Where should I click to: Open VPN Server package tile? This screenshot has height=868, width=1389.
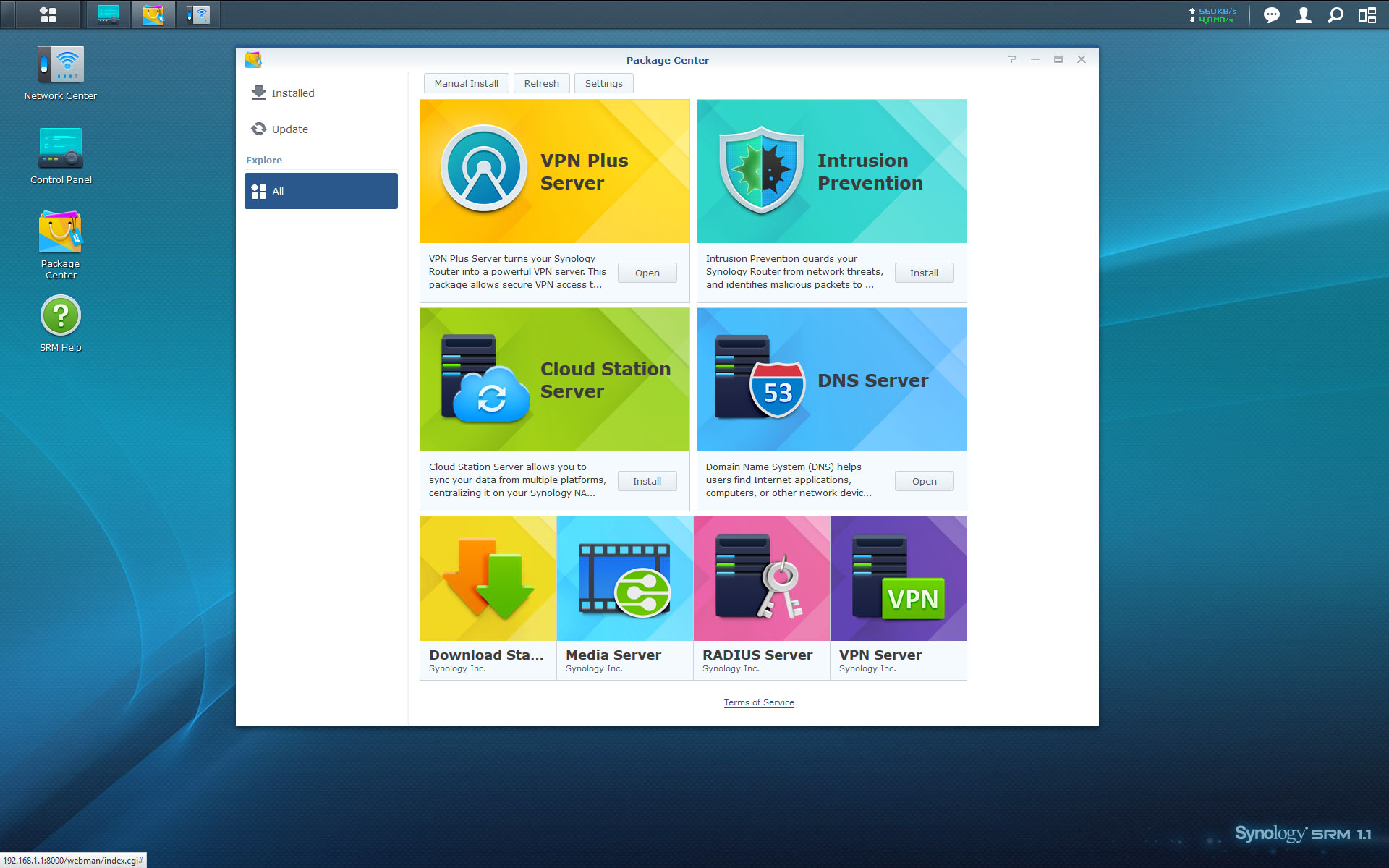899,598
